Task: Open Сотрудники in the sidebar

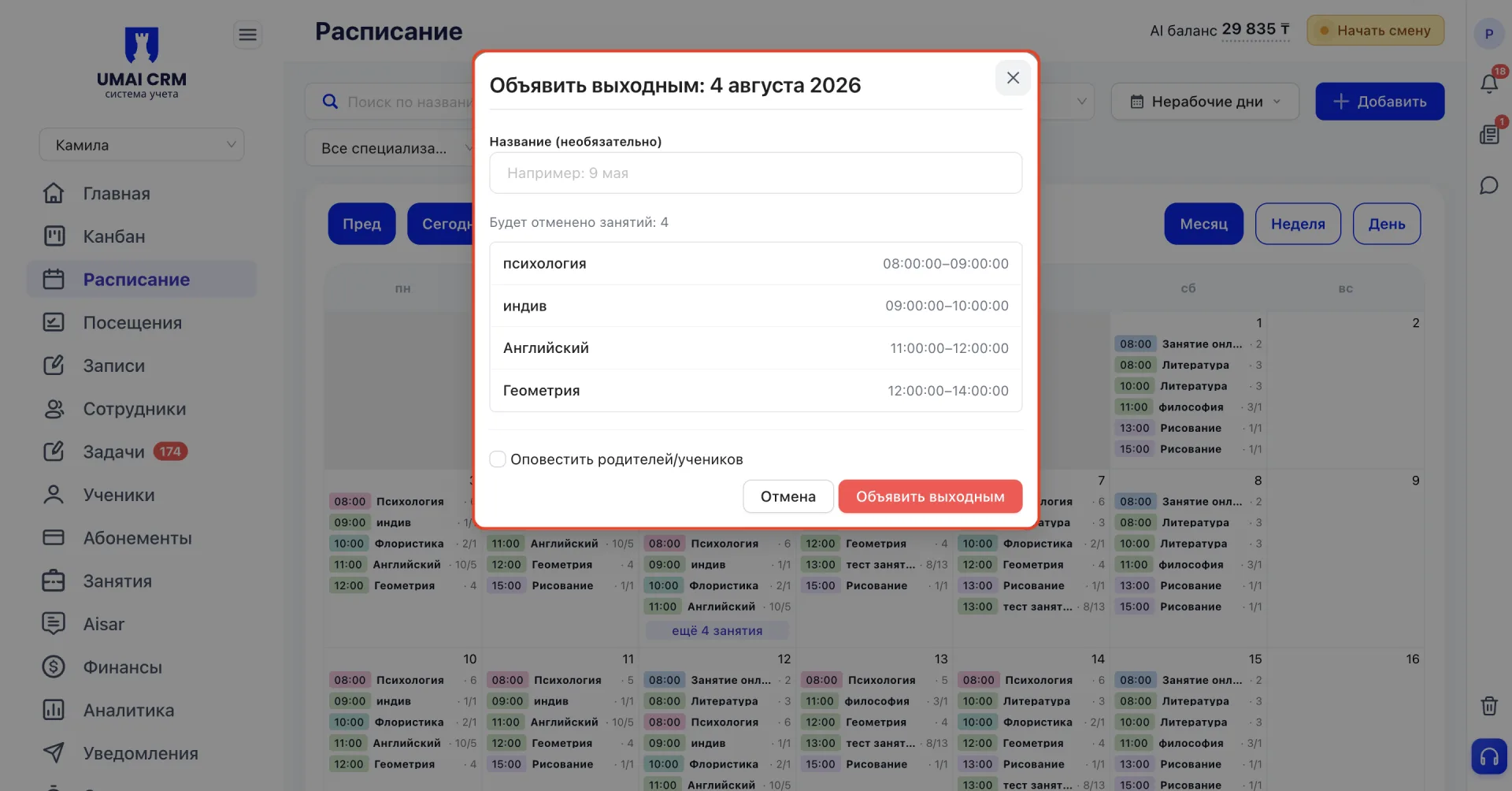Action: coord(135,408)
